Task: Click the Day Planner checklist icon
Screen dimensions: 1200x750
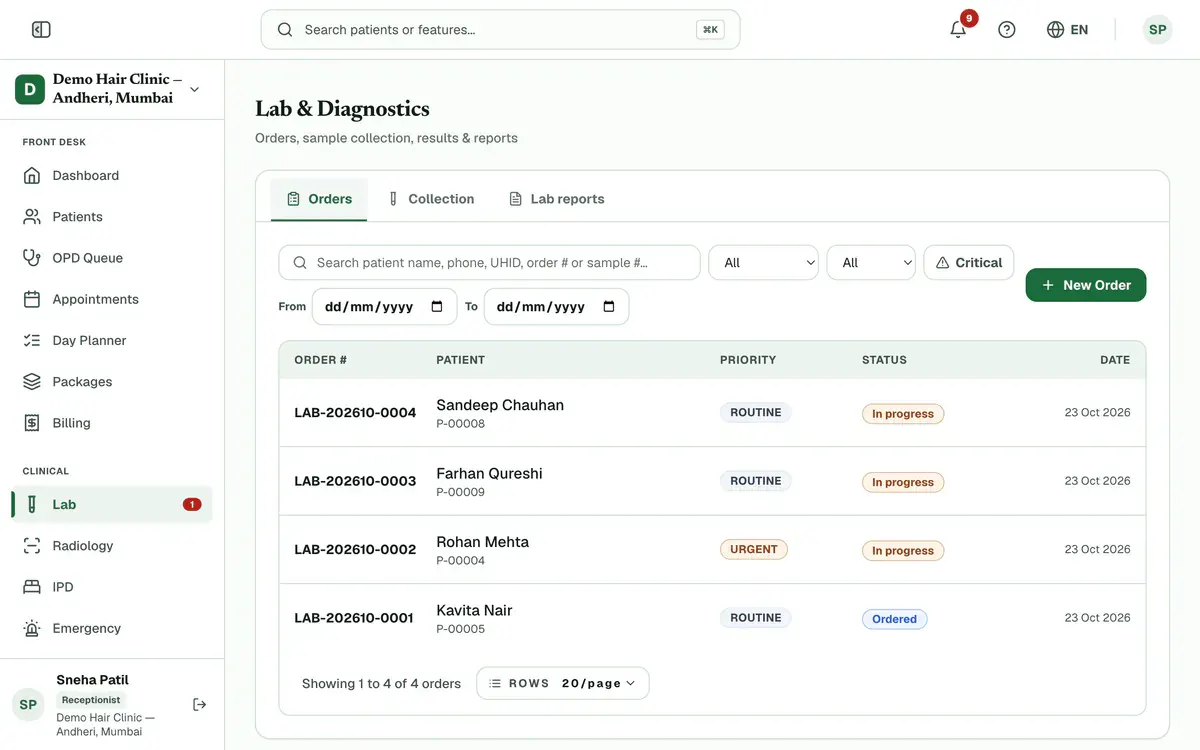Action: [x=32, y=341]
